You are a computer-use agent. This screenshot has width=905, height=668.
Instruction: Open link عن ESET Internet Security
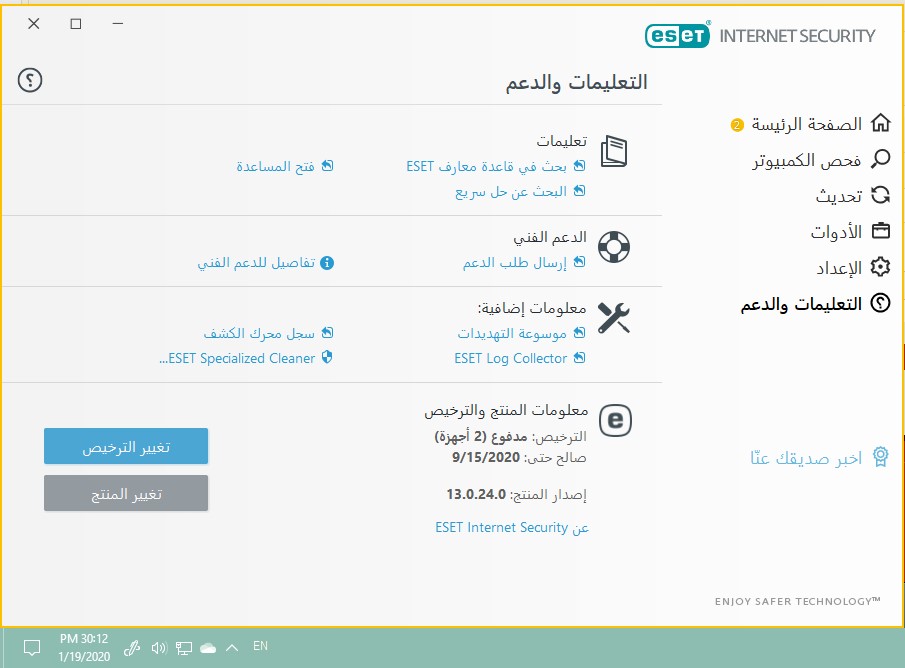(512, 527)
